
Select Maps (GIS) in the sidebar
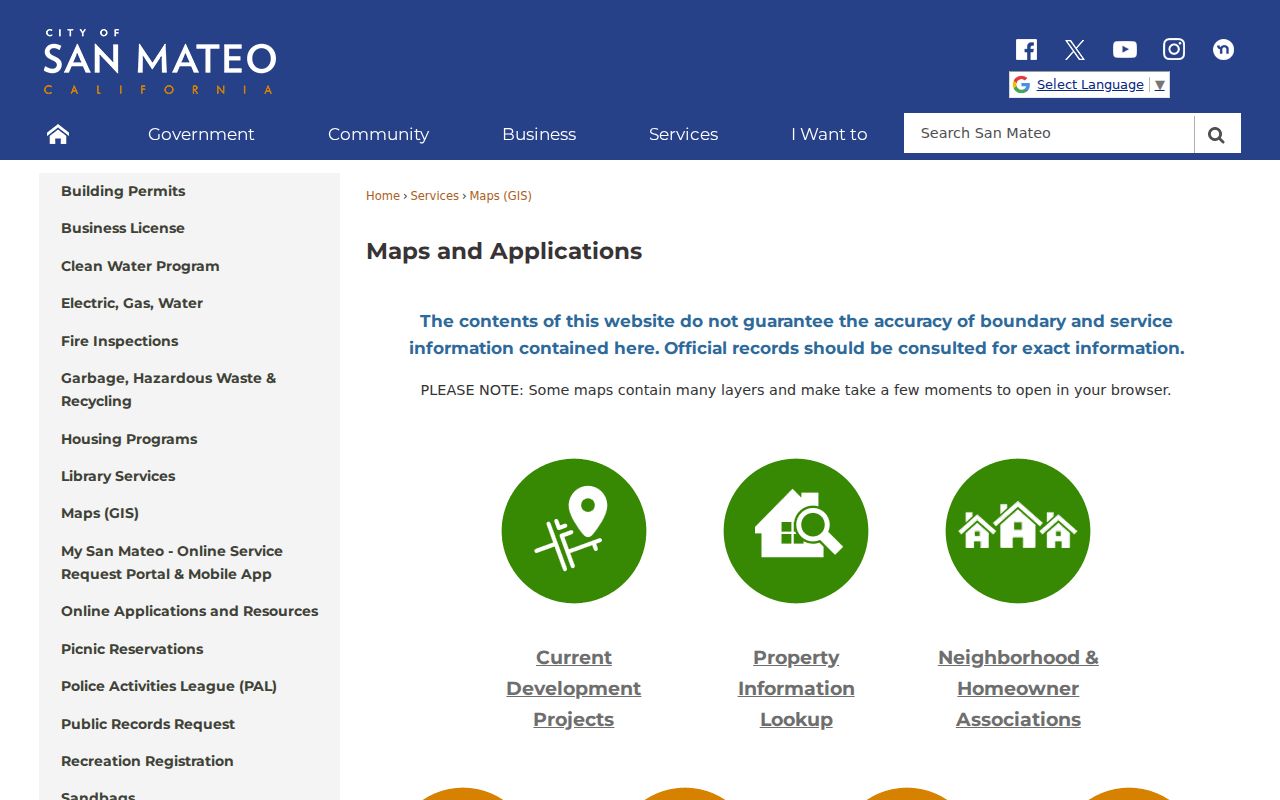coord(100,513)
